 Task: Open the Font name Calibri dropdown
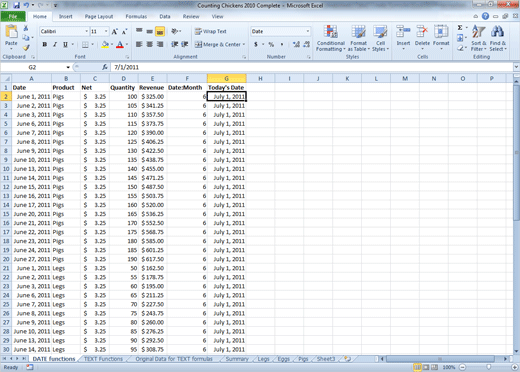pyautogui.click(x=87, y=31)
